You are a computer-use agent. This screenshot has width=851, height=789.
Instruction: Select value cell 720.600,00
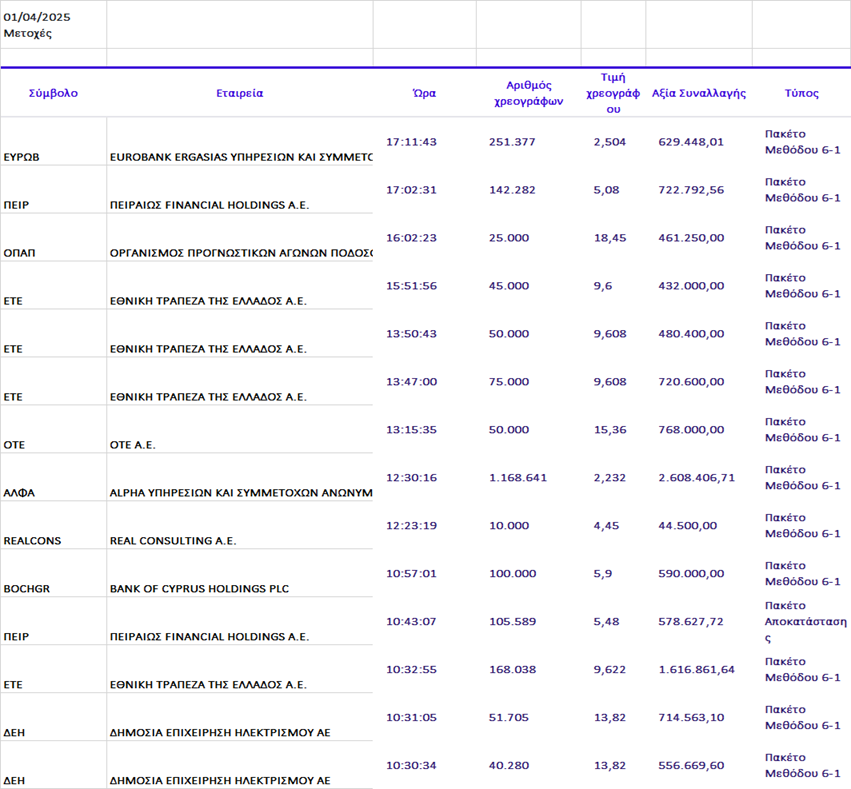pos(690,381)
